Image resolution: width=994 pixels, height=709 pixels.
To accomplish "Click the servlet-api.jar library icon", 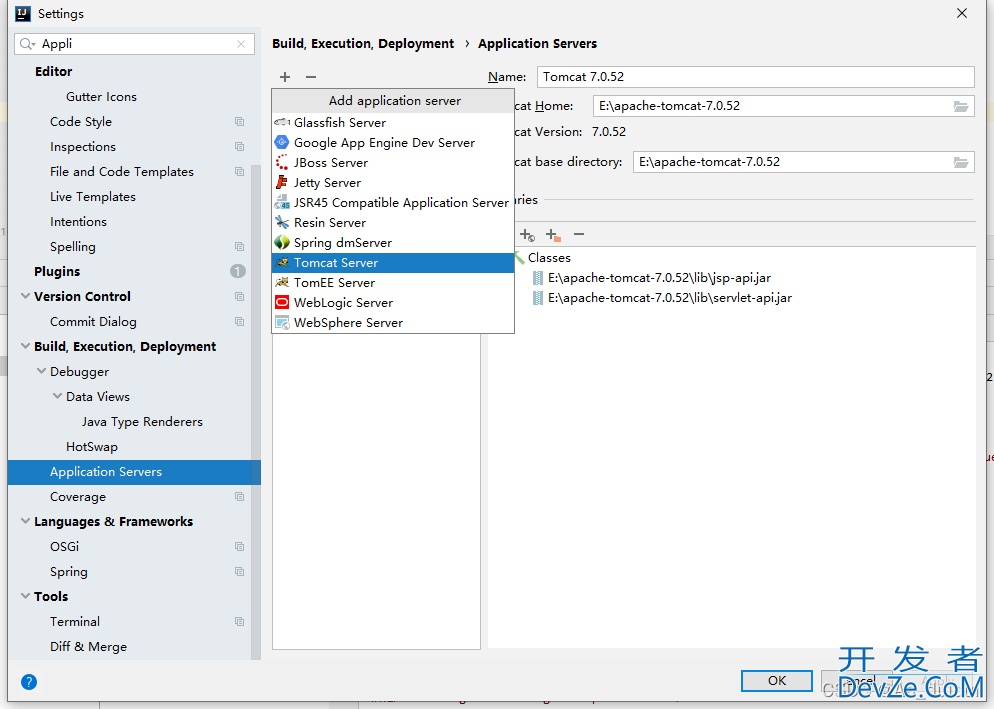I will click(x=538, y=298).
